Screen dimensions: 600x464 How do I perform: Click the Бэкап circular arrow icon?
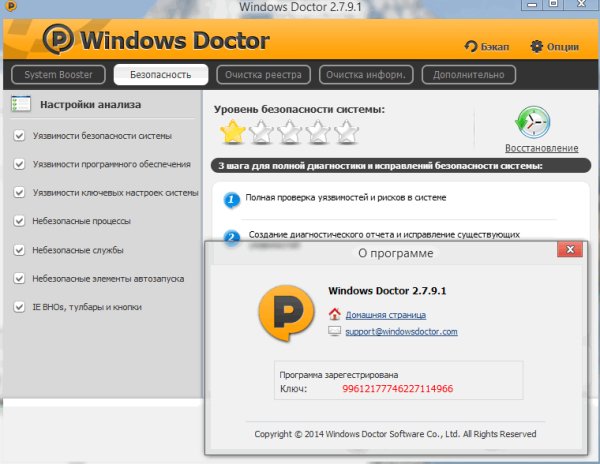(471, 47)
